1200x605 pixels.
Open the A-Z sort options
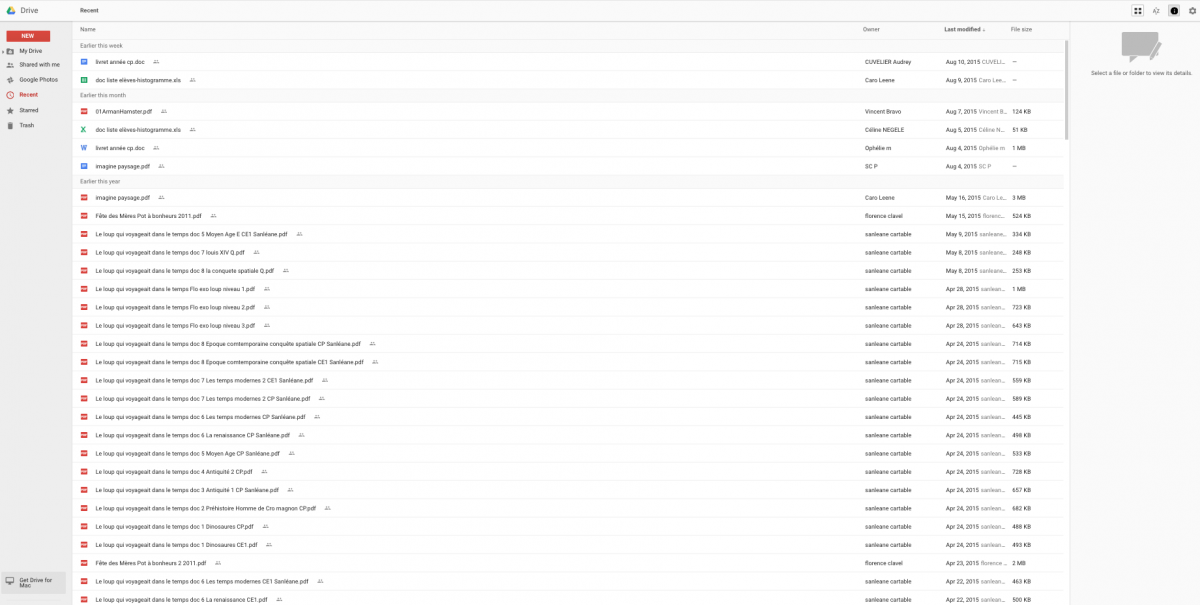1156,11
